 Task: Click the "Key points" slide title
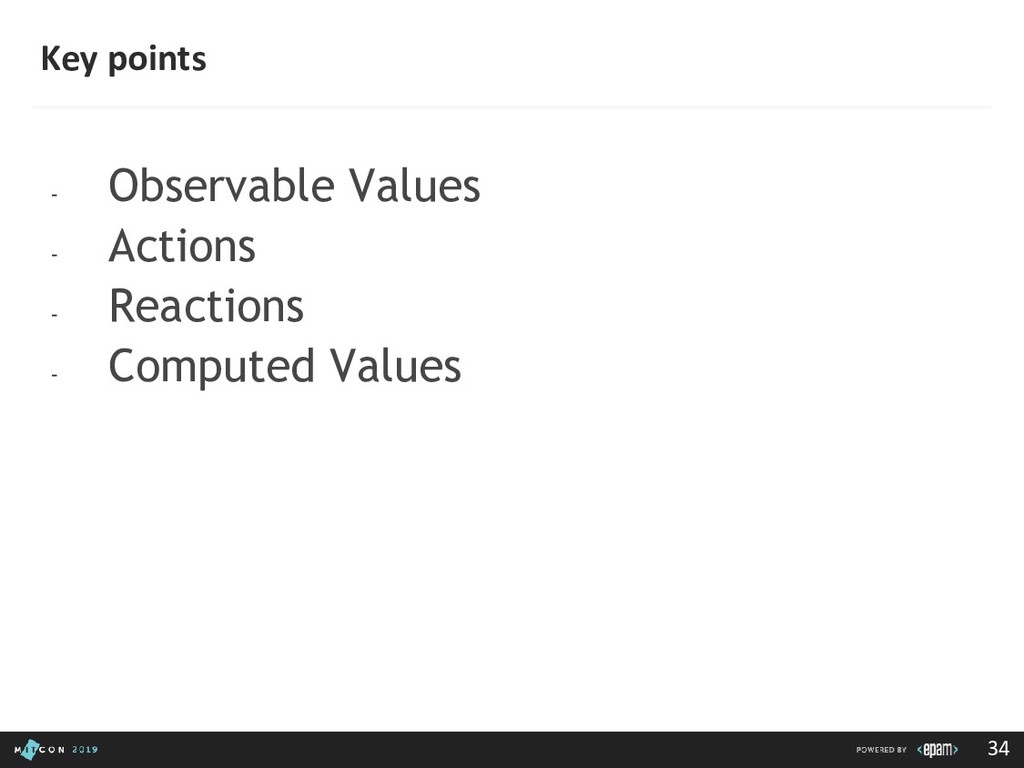(123, 60)
